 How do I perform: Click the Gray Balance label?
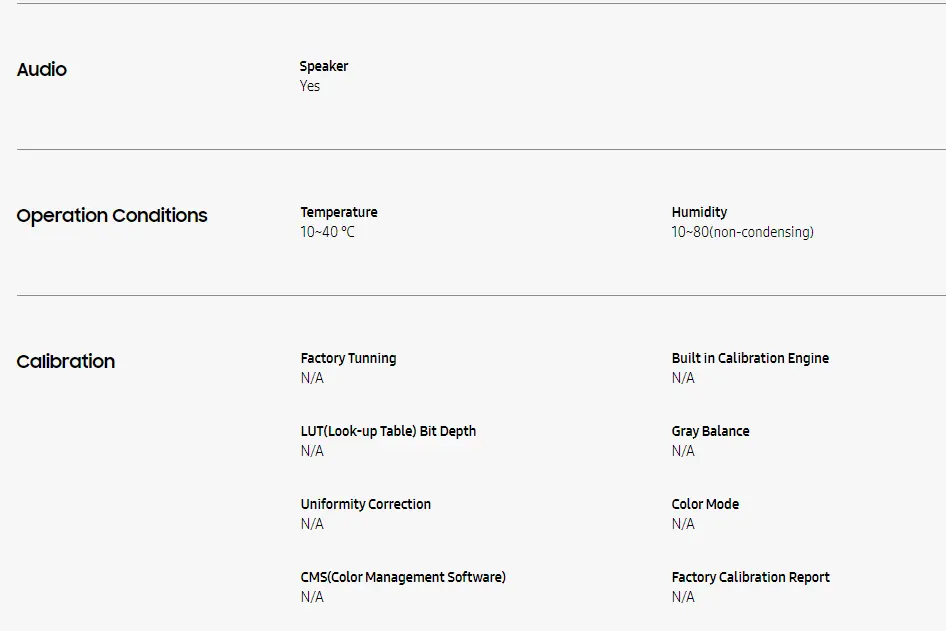click(x=710, y=431)
